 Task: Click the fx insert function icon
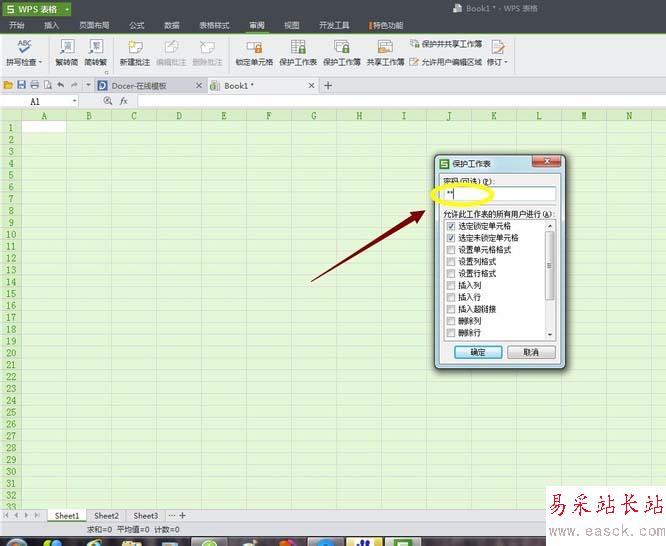pyautogui.click(x=124, y=101)
